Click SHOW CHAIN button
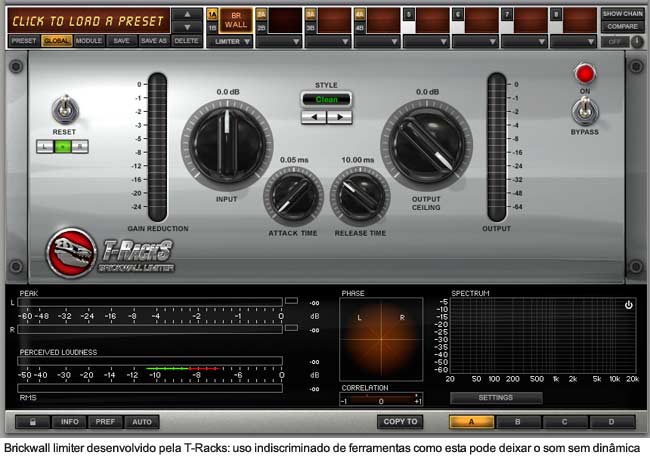This screenshot has width=650, height=458. [622, 14]
